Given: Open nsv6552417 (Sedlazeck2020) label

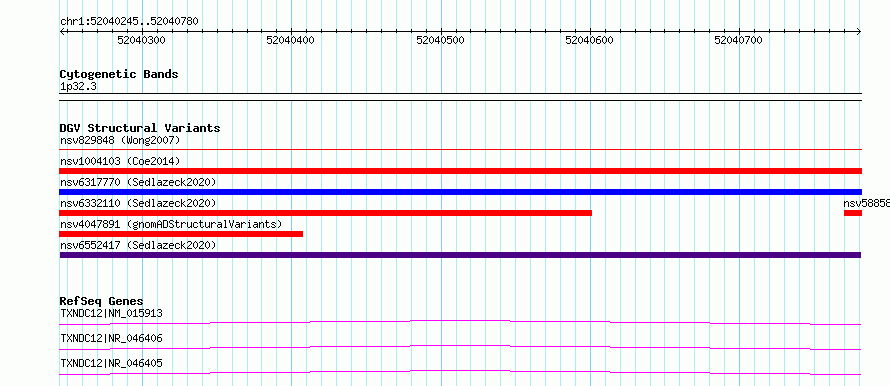Looking at the screenshot, I should [138, 245].
